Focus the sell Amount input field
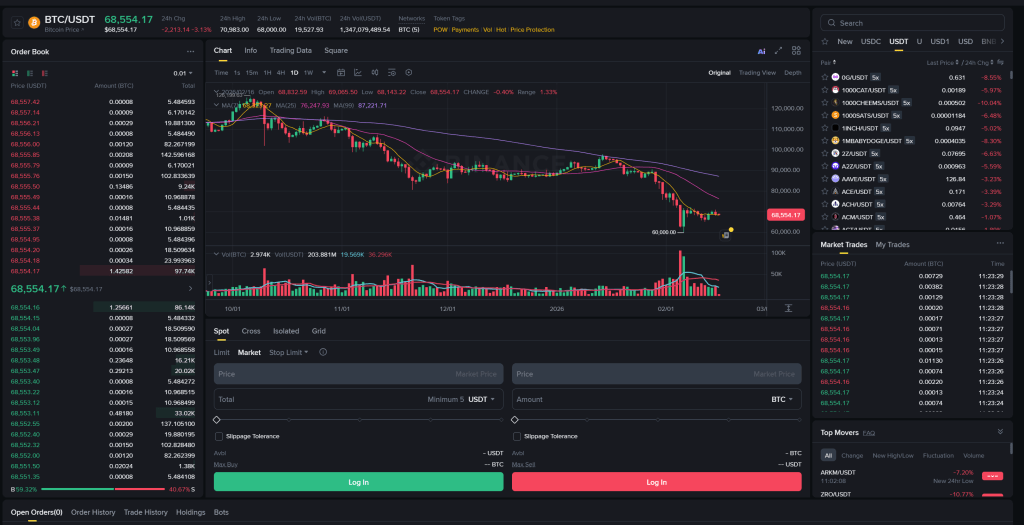This screenshot has width=1024, height=525. pos(656,399)
